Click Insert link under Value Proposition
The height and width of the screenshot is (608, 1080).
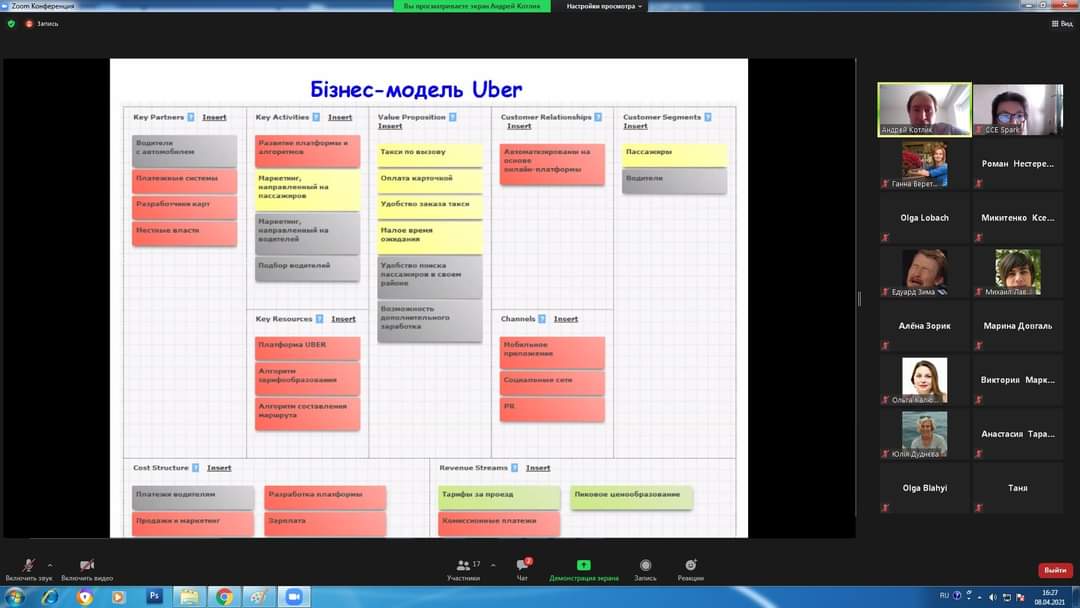(x=390, y=126)
